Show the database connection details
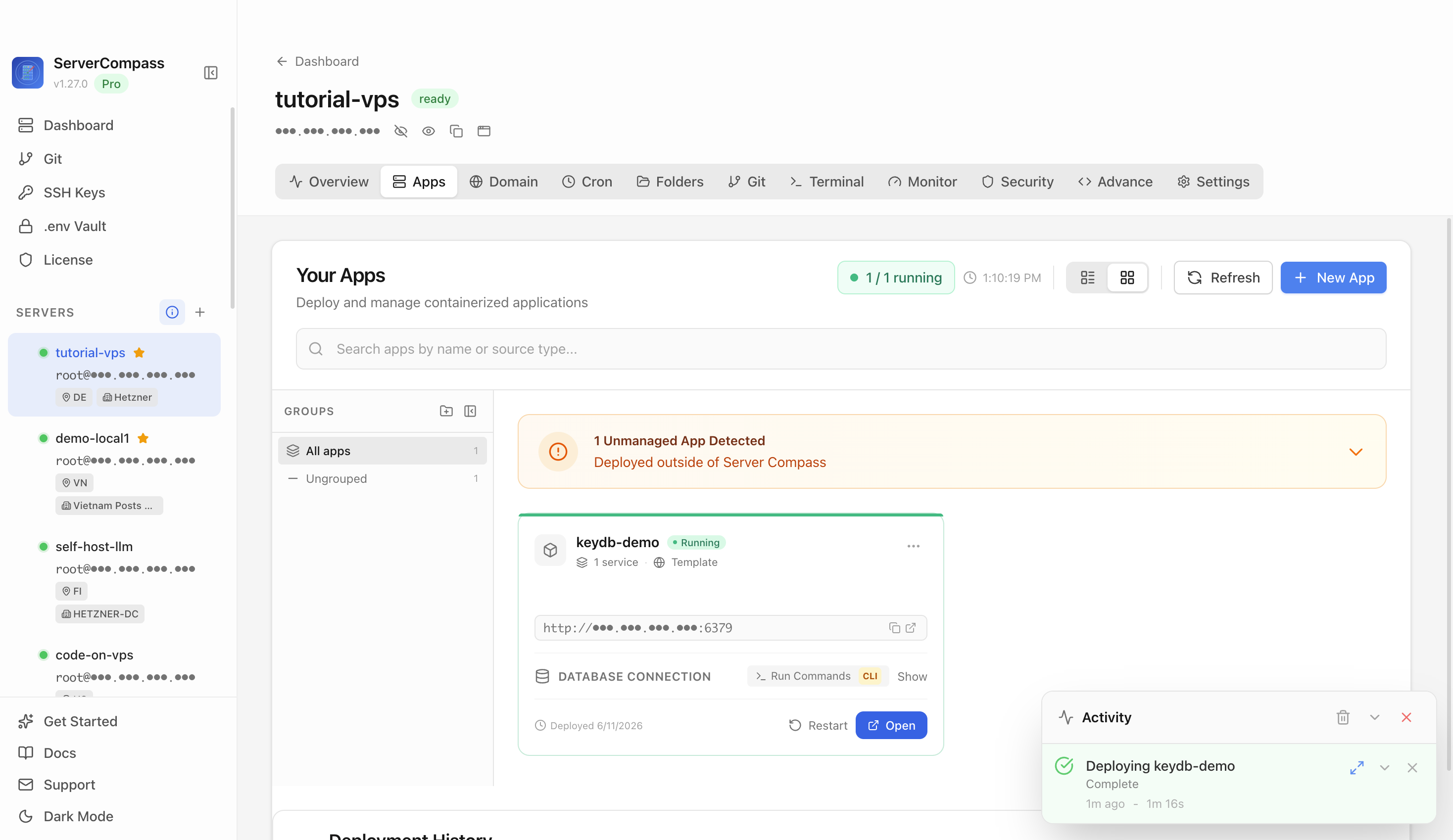The width and height of the screenshot is (1453, 840). pos(912,676)
